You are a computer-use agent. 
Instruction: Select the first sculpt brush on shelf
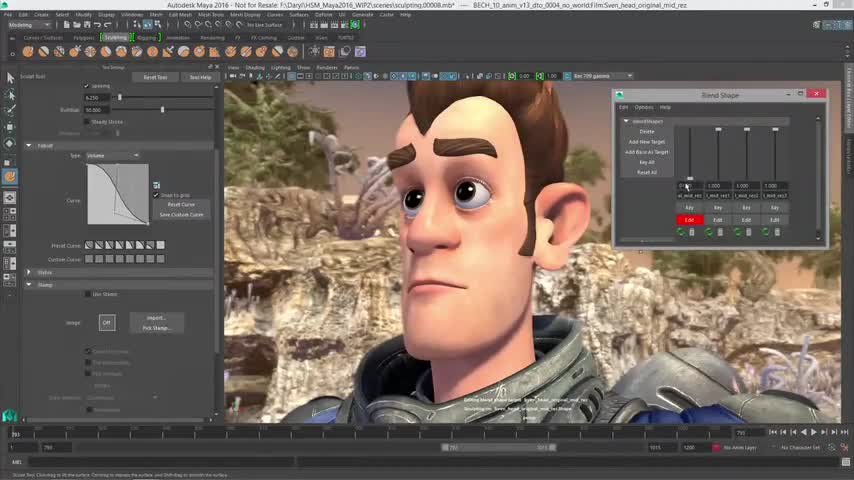[28, 52]
